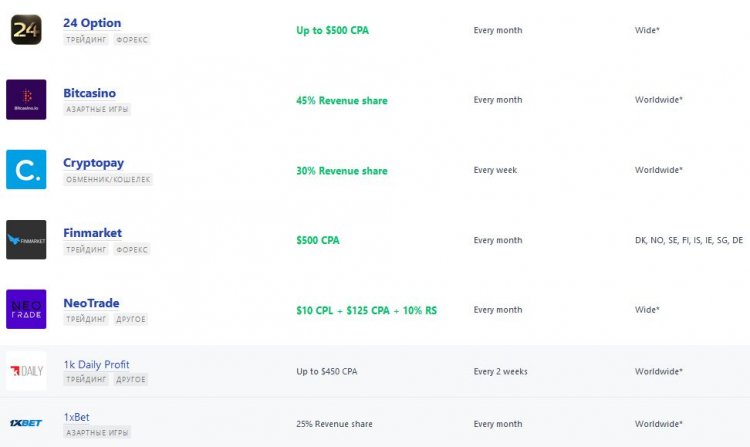Click ДРУГОЕ tag under NeoTrade
Viewport: 750px width, 447px height.
(131, 319)
